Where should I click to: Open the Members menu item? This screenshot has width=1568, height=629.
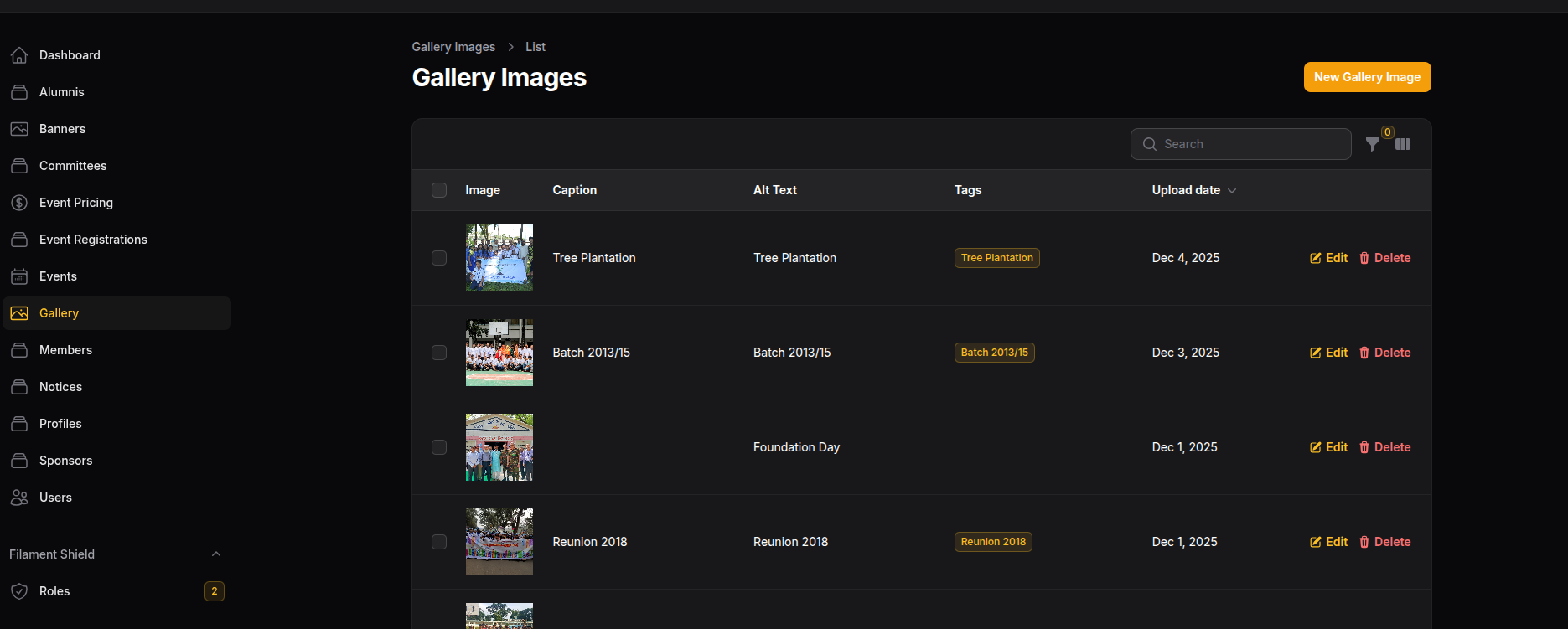(117, 350)
